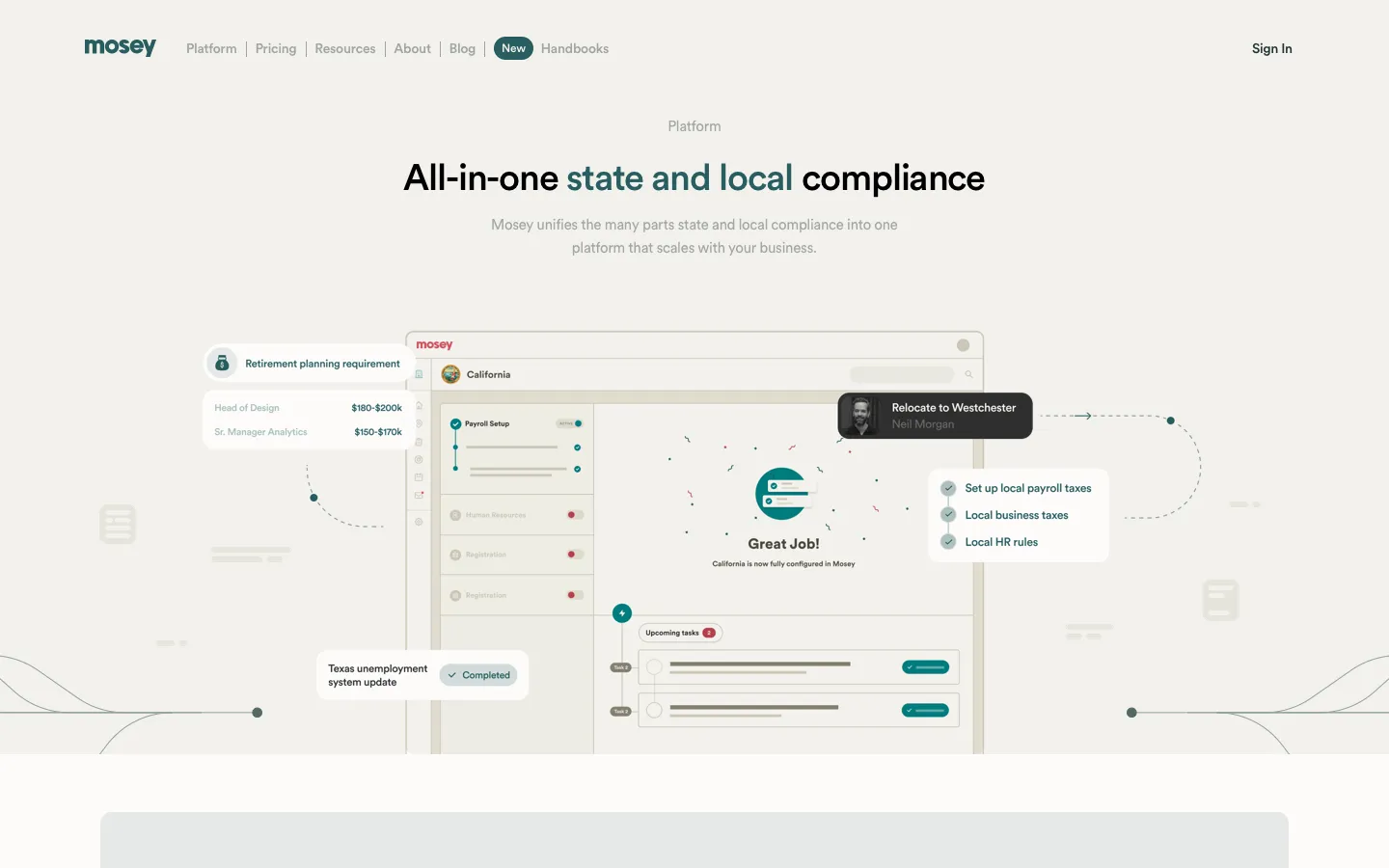The image size is (1389, 868).
Task: Click the Sign In link
Action: click(1271, 48)
